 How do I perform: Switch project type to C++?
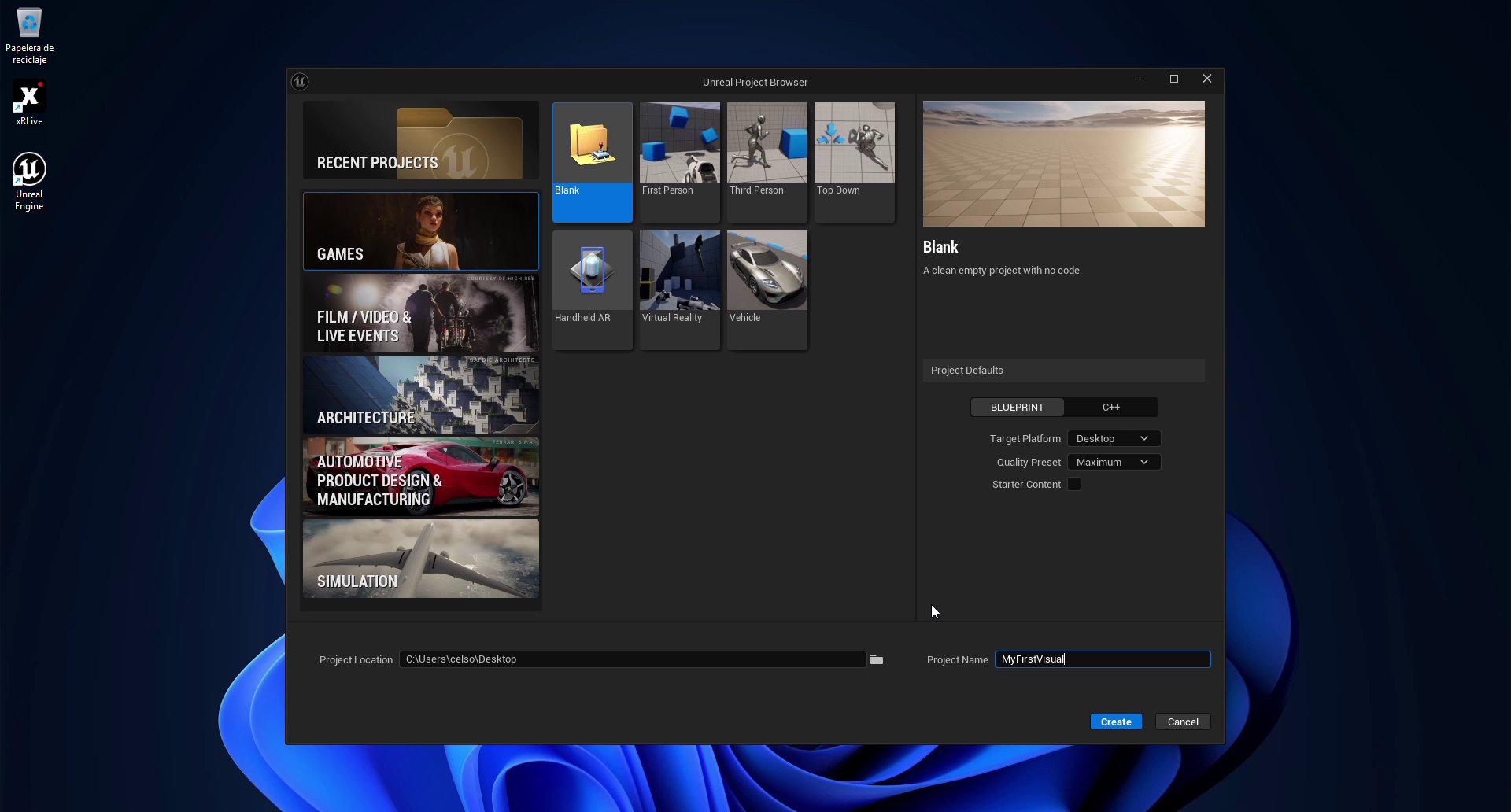1110,407
